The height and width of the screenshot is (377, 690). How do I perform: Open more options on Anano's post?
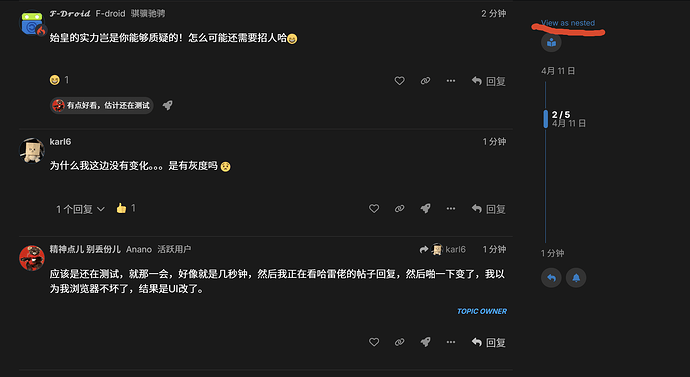451,342
